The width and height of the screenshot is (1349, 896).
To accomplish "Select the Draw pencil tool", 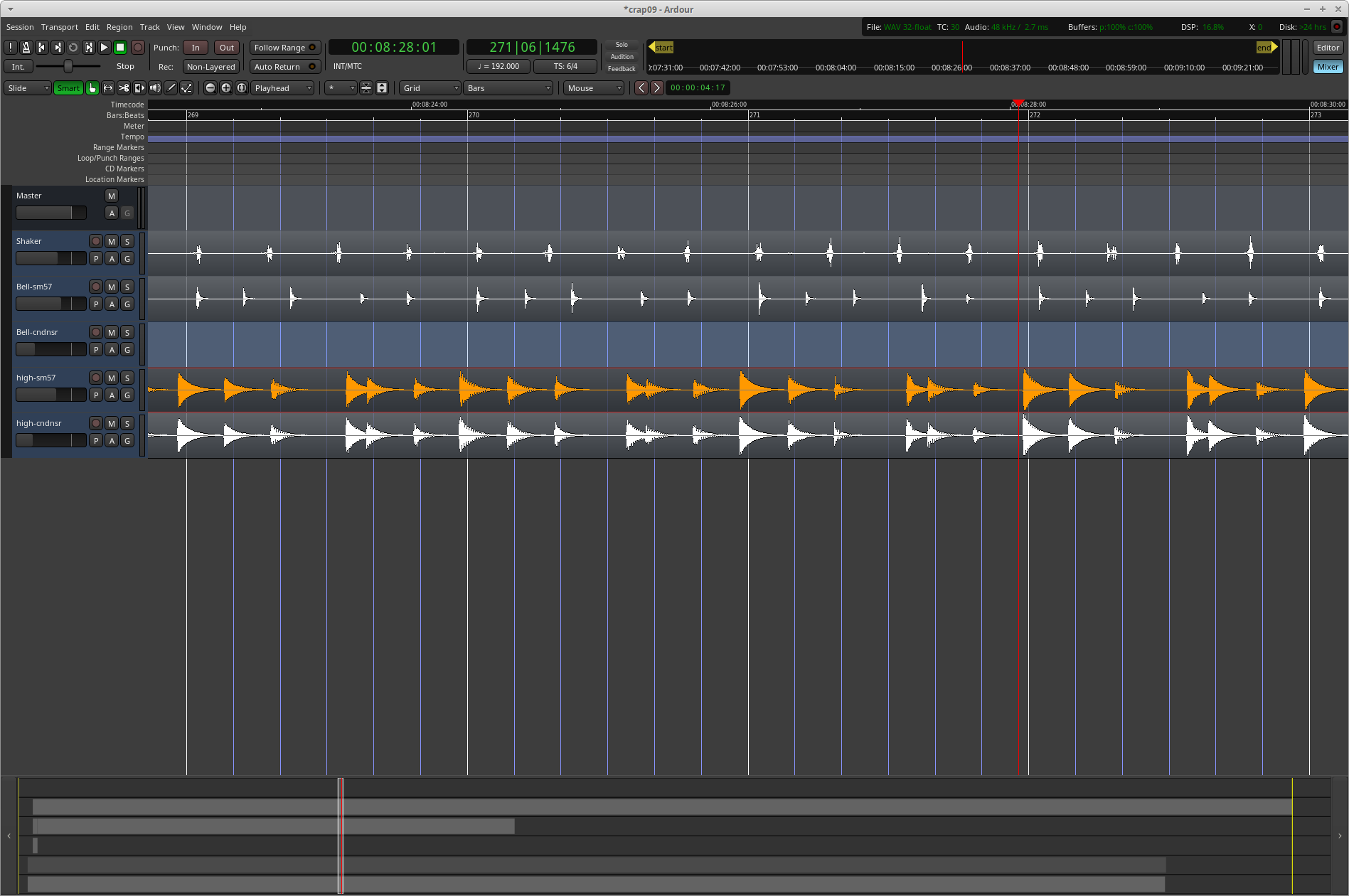I will [x=171, y=88].
